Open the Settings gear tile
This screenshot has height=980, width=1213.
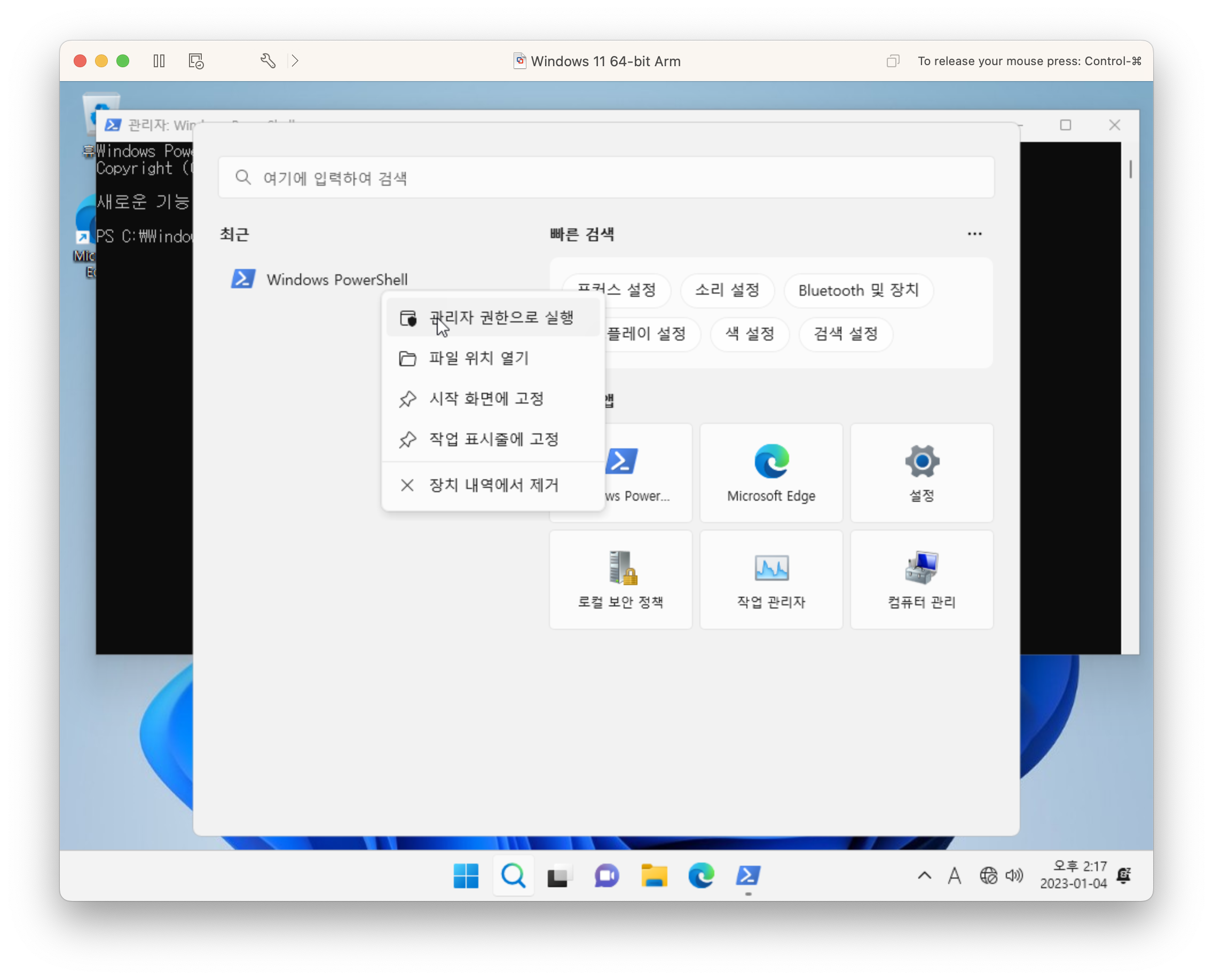(x=921, y=473)
